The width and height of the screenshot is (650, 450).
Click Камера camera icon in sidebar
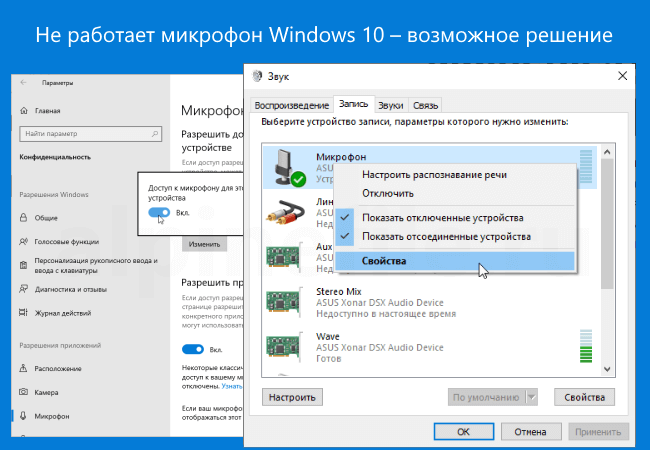coord(24,392)
